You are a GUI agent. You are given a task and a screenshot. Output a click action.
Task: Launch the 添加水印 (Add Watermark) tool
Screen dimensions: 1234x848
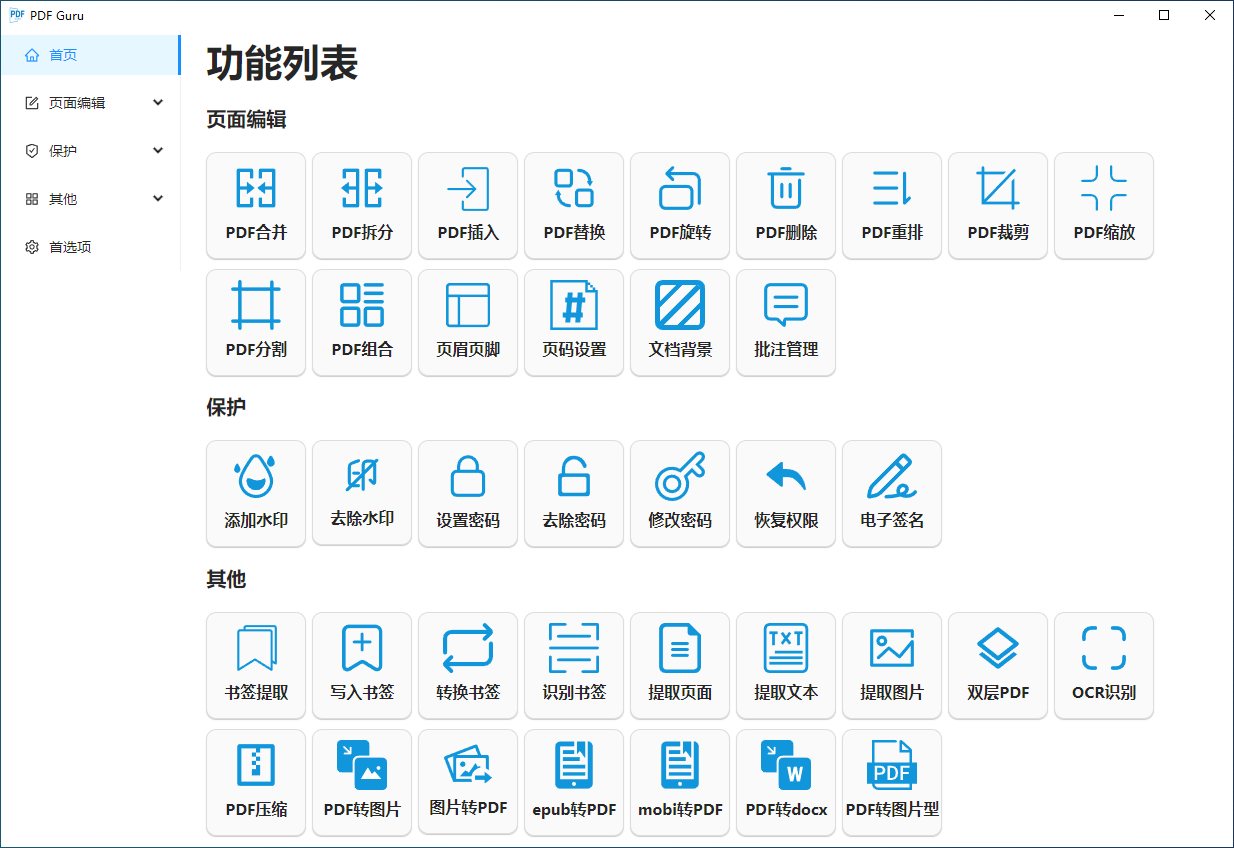[255, 492]
